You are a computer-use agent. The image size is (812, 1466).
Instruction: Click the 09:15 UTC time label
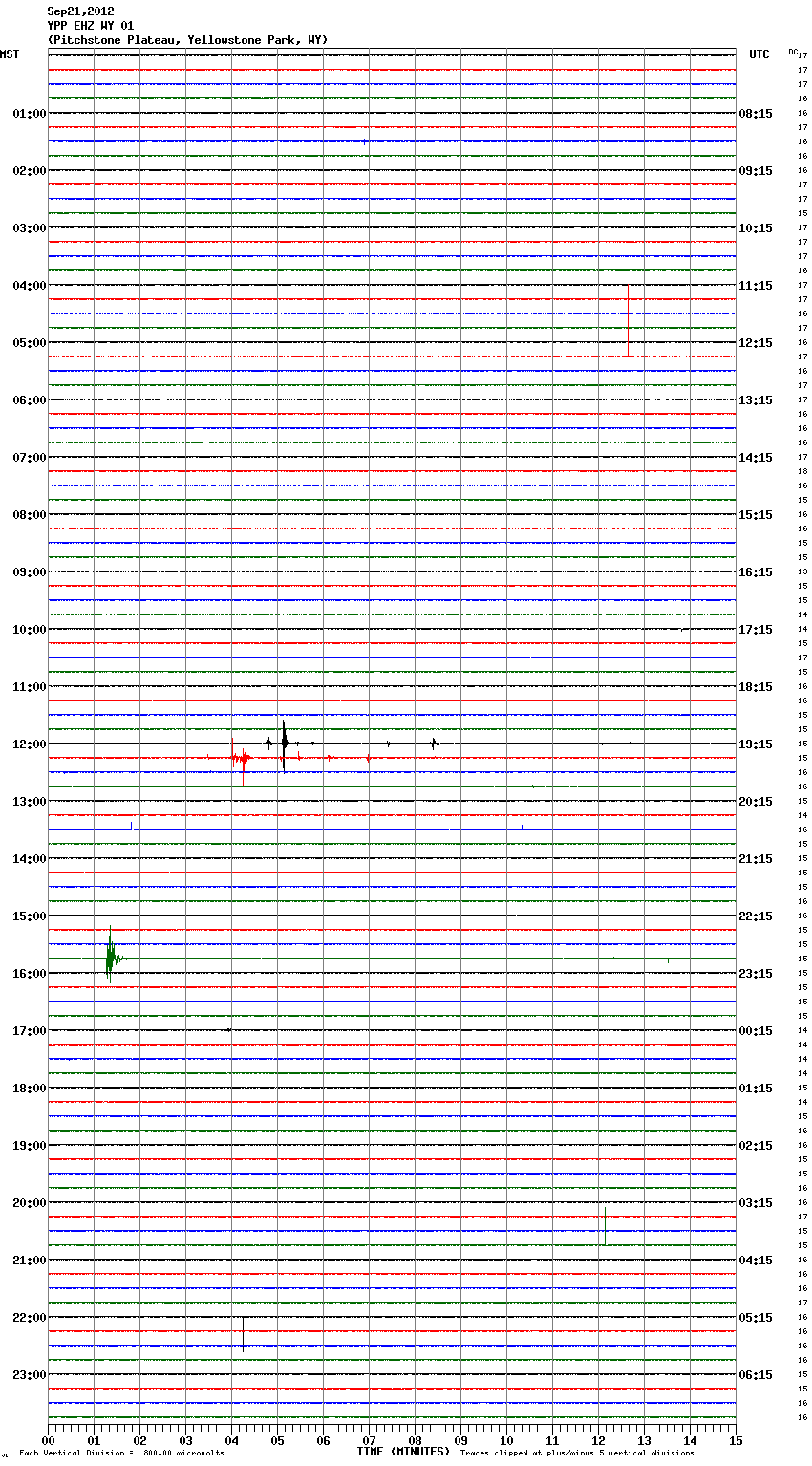click(x=756, y=171)
